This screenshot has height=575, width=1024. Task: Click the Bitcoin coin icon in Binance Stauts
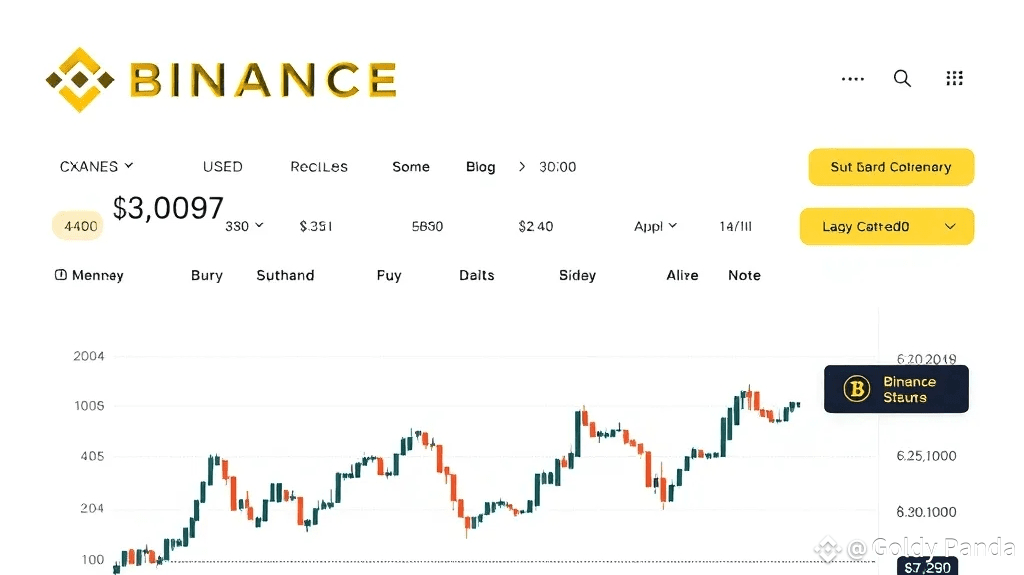(857, 389)
